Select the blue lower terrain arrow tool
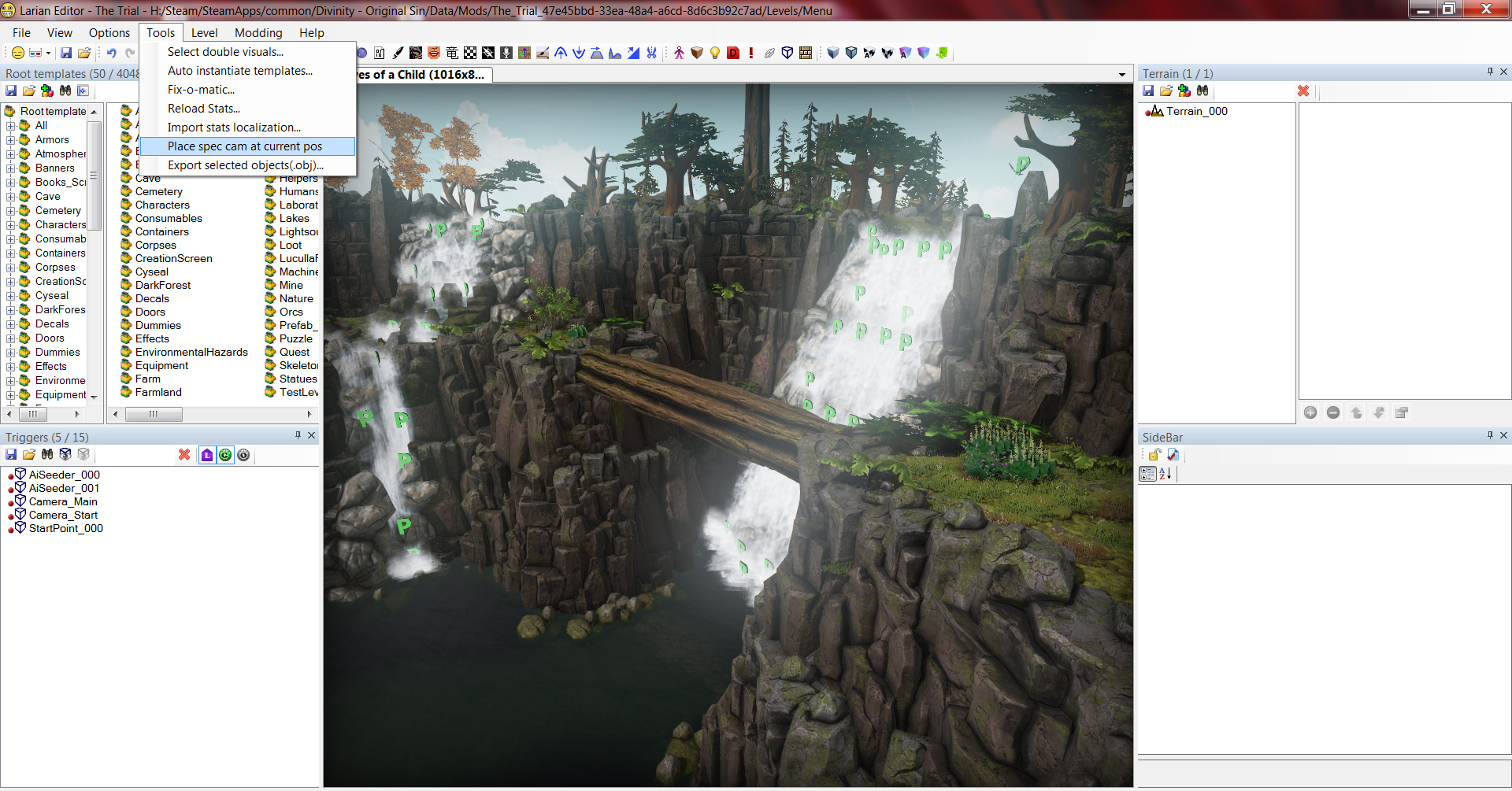Image resolution: width=1512 pixels, height=791 pixels. point(579,53)
